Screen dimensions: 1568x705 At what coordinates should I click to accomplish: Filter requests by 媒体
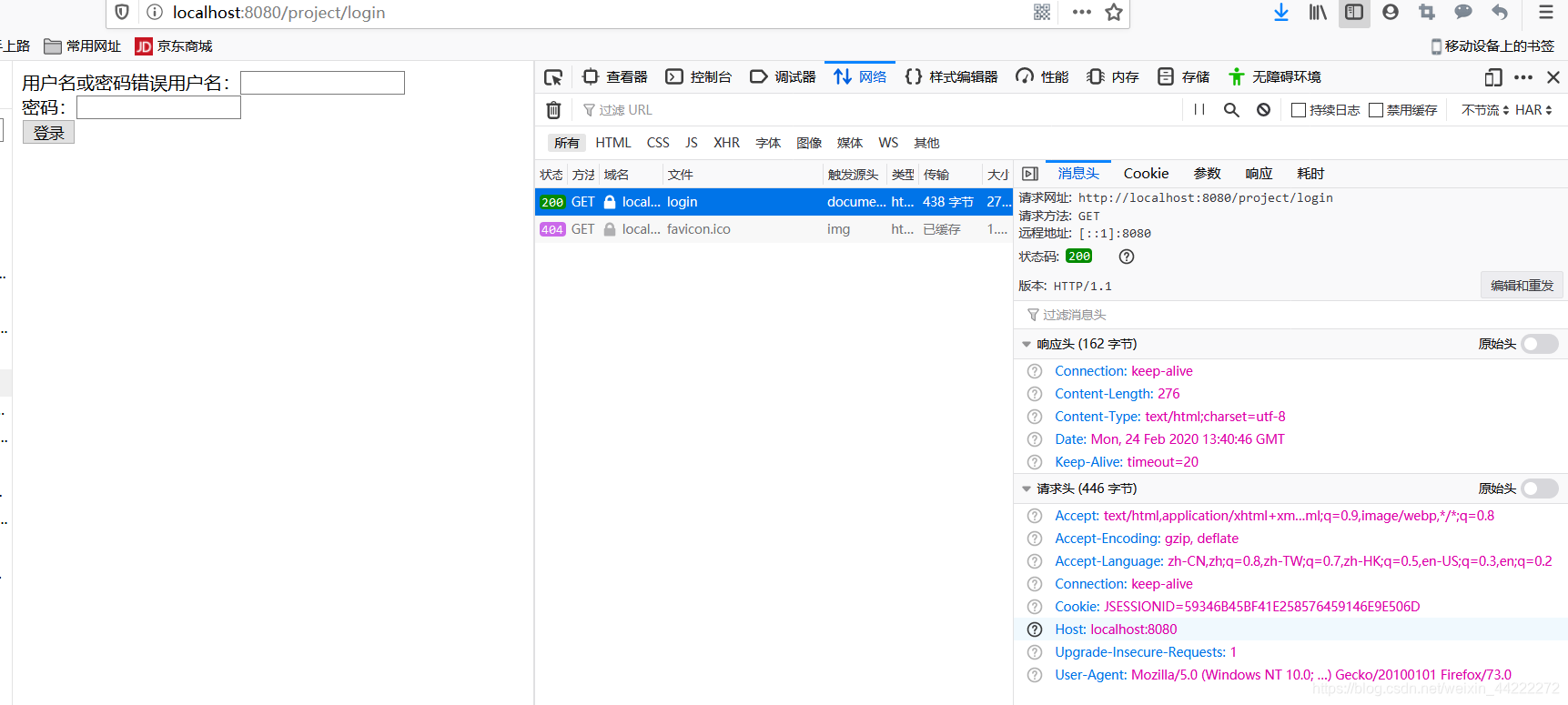(850, 143)
